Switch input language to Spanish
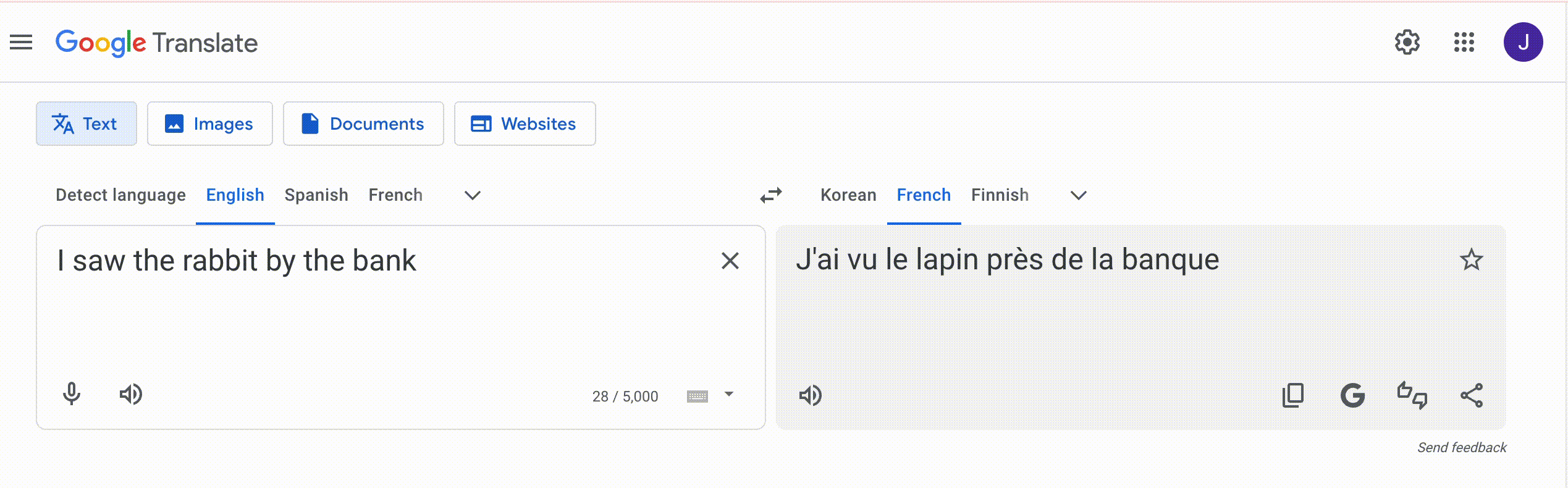Viewport: 1568px width, 488px height. 316,195
